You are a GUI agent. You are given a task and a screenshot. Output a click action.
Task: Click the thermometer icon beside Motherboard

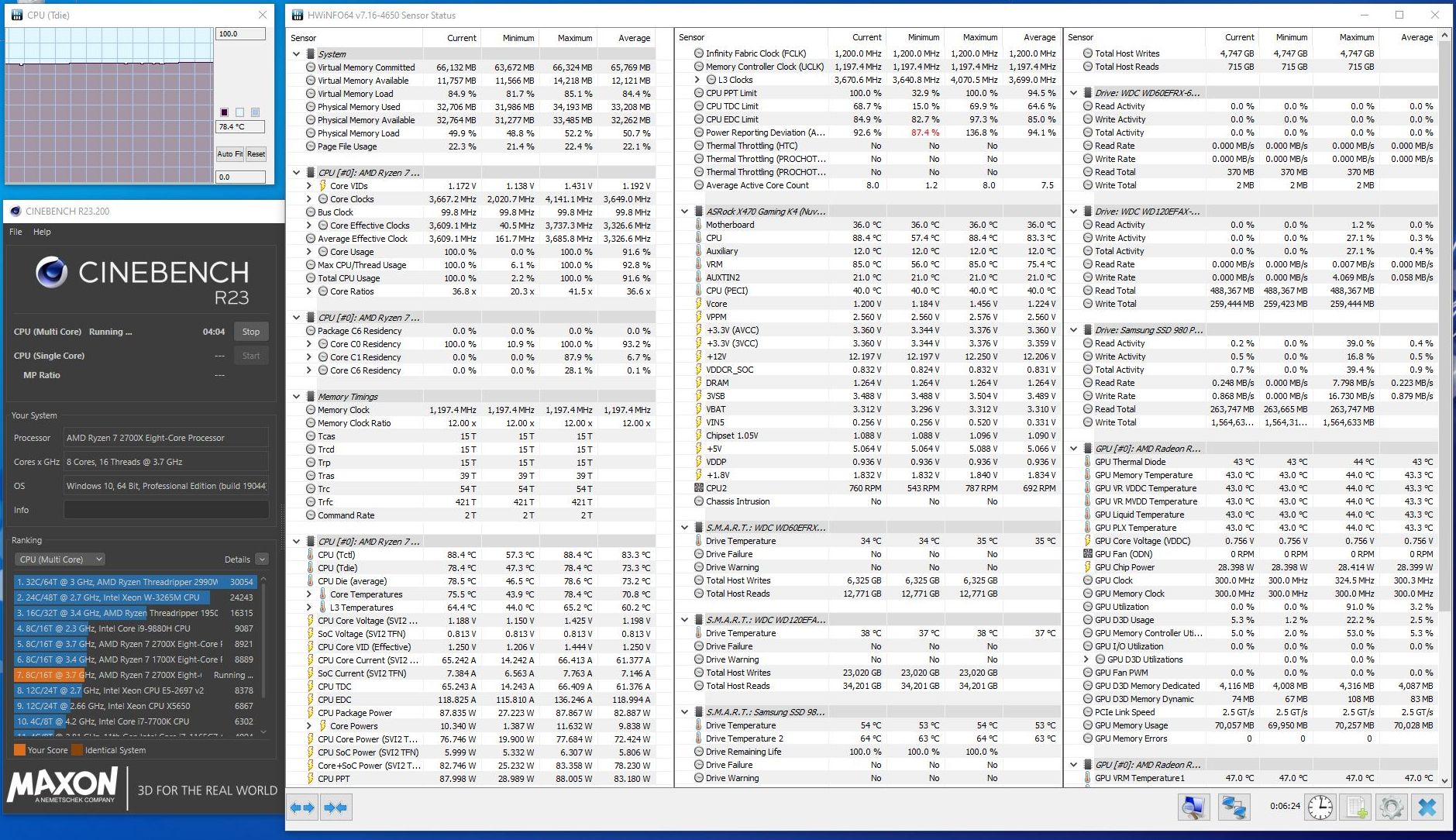point(698,225)
